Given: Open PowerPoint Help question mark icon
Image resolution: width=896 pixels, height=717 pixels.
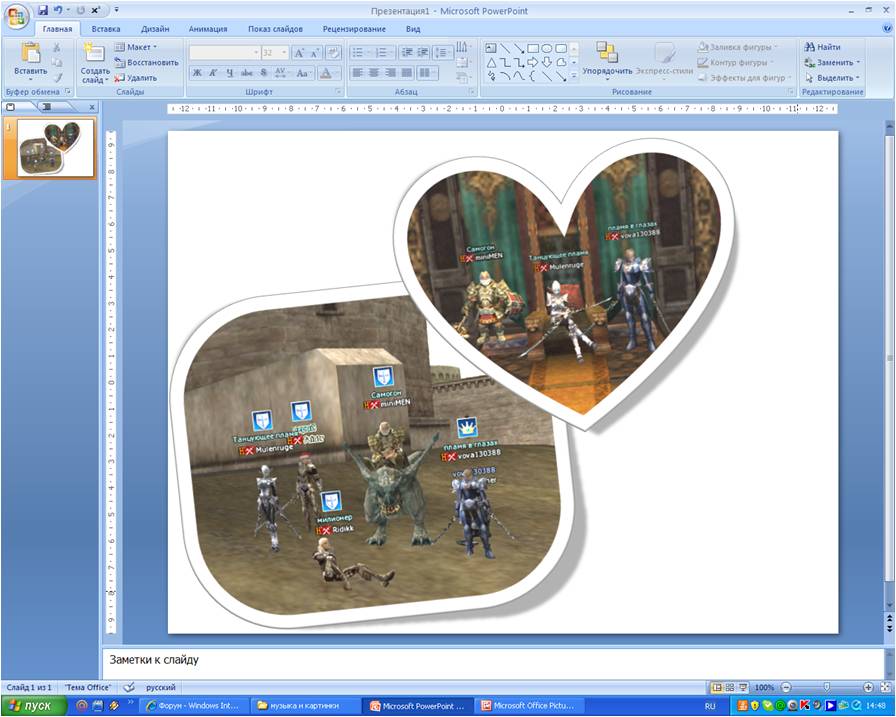Looking at the screenshot, I should [x=887, y=27].
